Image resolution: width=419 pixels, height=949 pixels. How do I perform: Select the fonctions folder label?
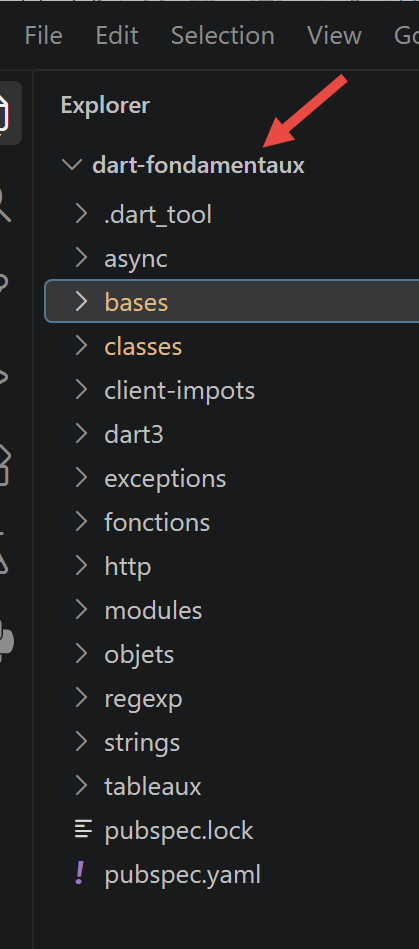tap(157, 522)
